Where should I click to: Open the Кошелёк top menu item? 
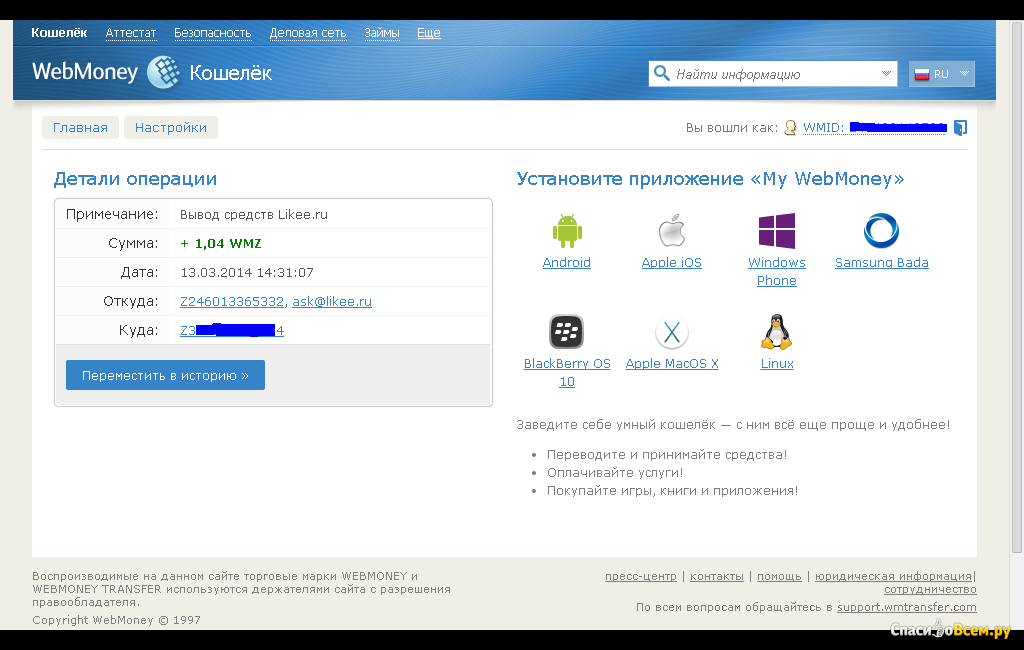[x=59, y=33]
